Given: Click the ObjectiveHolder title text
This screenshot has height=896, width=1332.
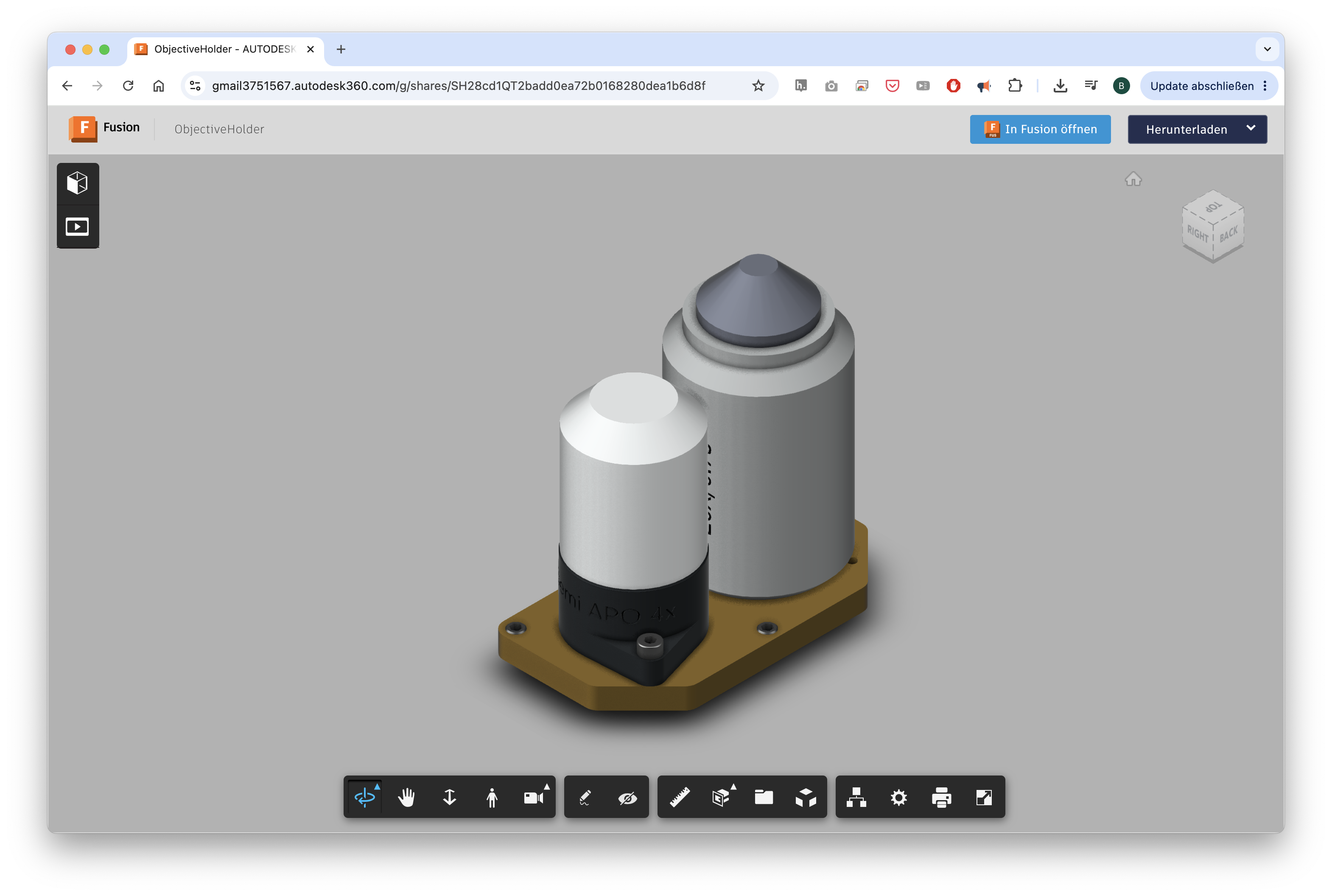Looking at the screenshot, I should click(219, 129).
